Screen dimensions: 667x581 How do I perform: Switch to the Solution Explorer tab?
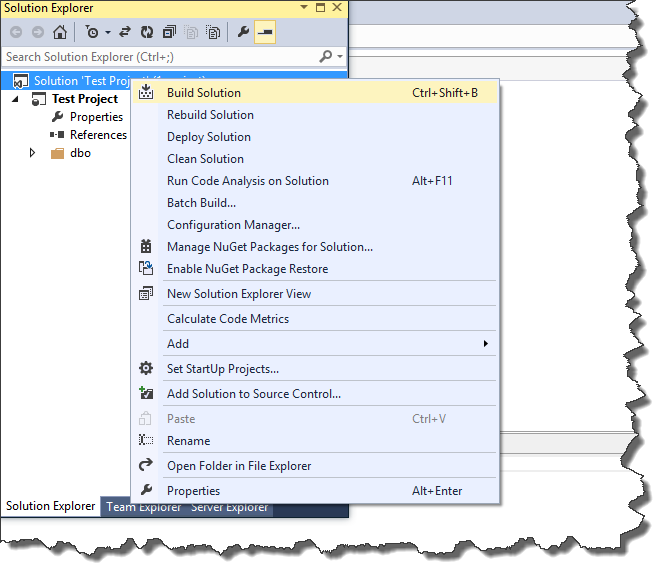pyautogui.click(x=50, y=506)
